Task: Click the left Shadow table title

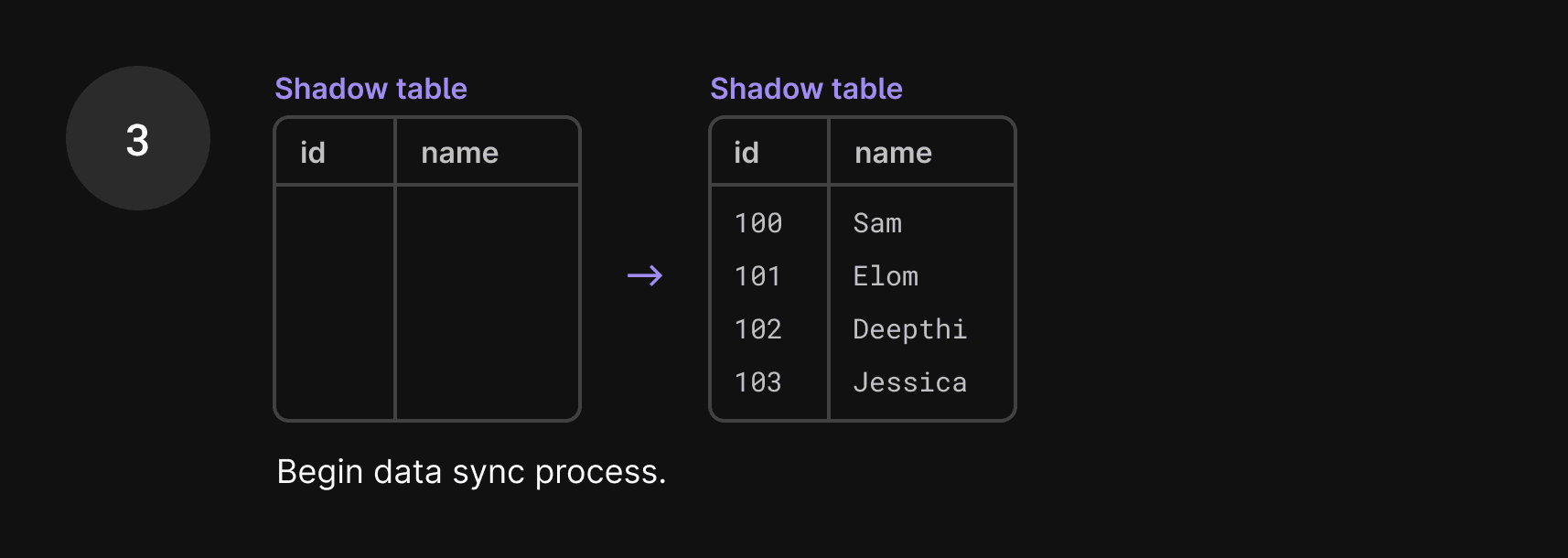Action: [371, 89]
